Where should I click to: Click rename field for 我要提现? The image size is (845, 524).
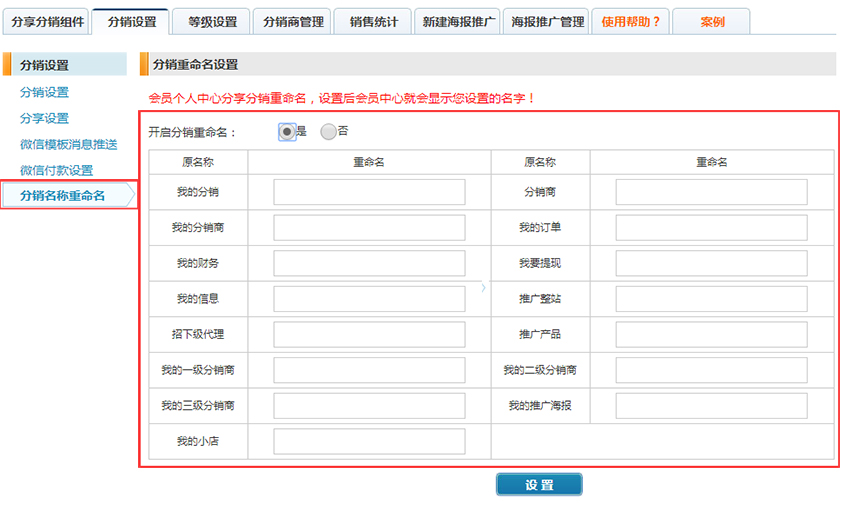click(711, 263)
